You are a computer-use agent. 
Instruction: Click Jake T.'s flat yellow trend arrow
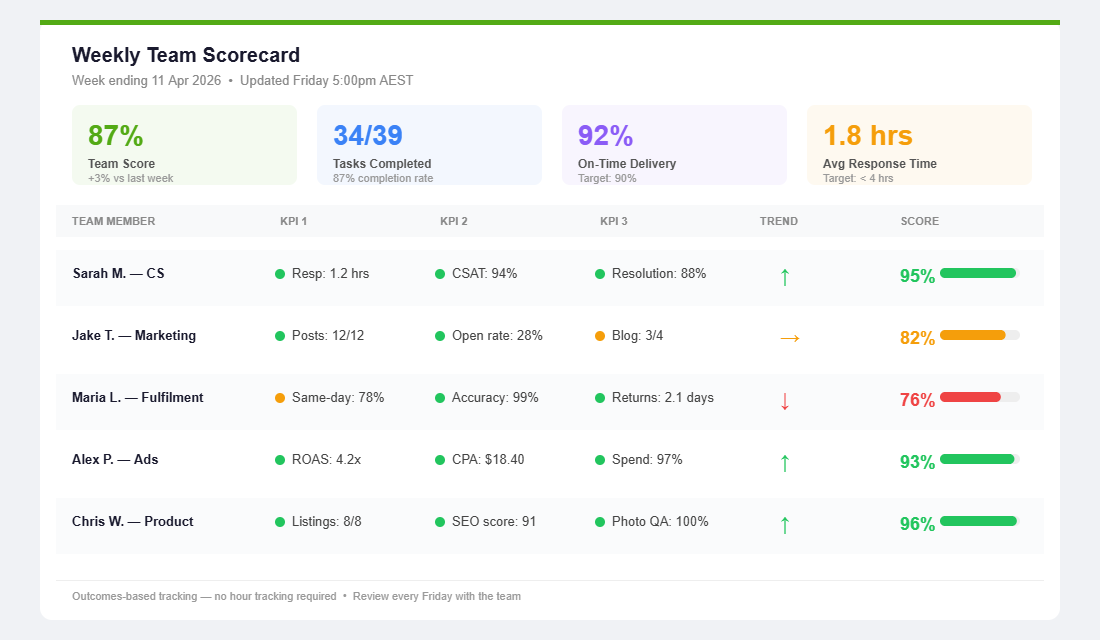pos(788,337)
